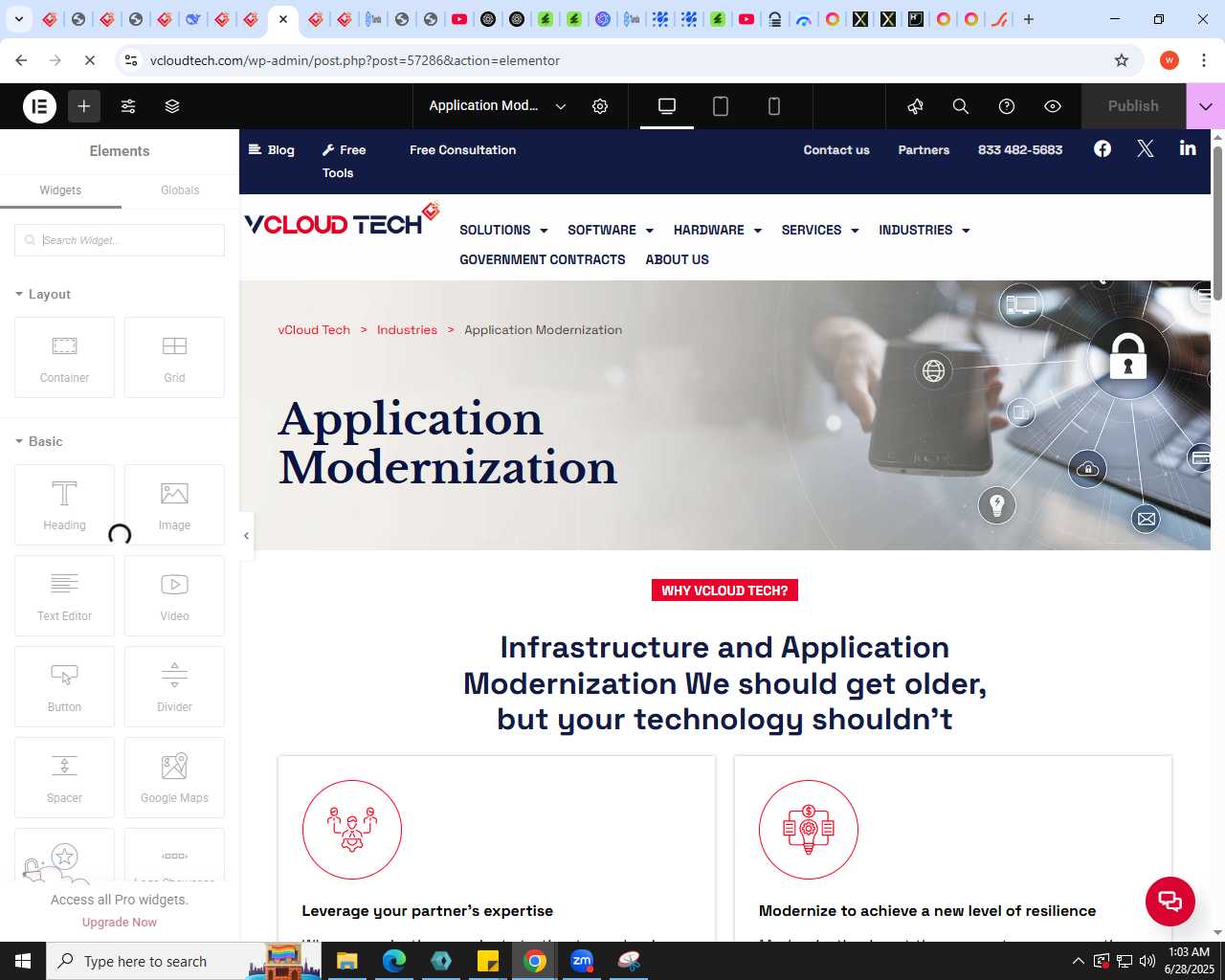Screen dimensions: 1225x980
Task: Click the Application Modernization page heading
Action: tap(448, 443)
